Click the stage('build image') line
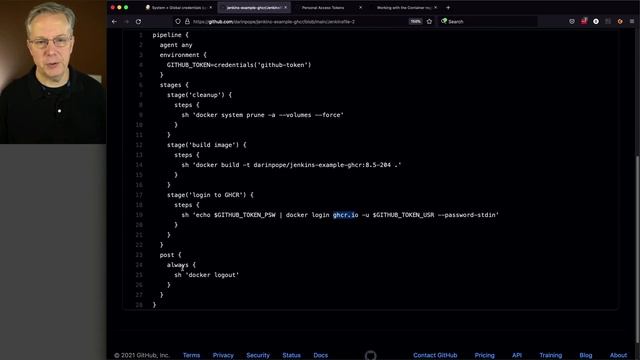640x360 pixels. [x=207, y=145]
